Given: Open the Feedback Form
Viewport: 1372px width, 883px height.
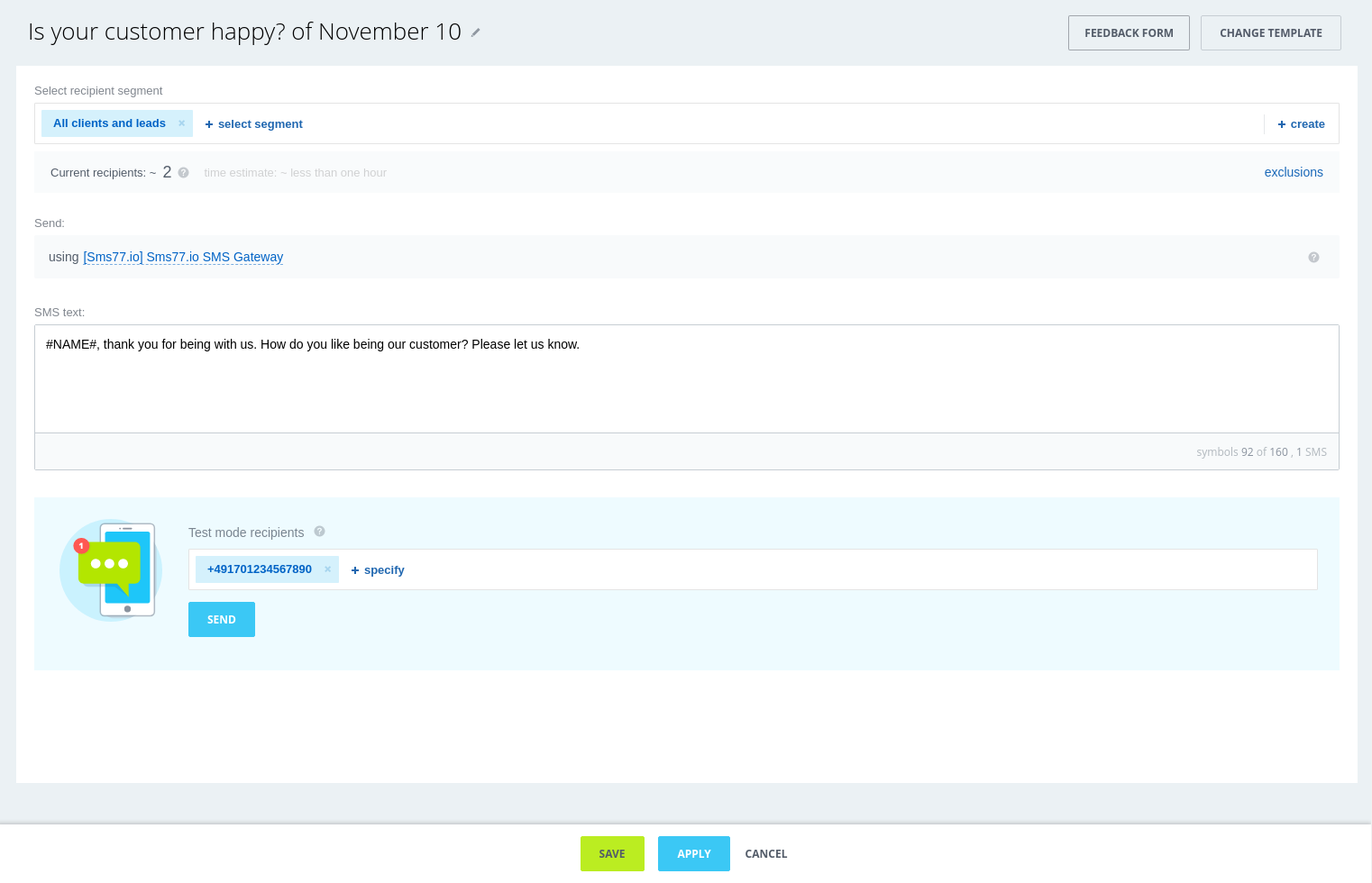Looking at the screenshot, I should pos(1128,33).
